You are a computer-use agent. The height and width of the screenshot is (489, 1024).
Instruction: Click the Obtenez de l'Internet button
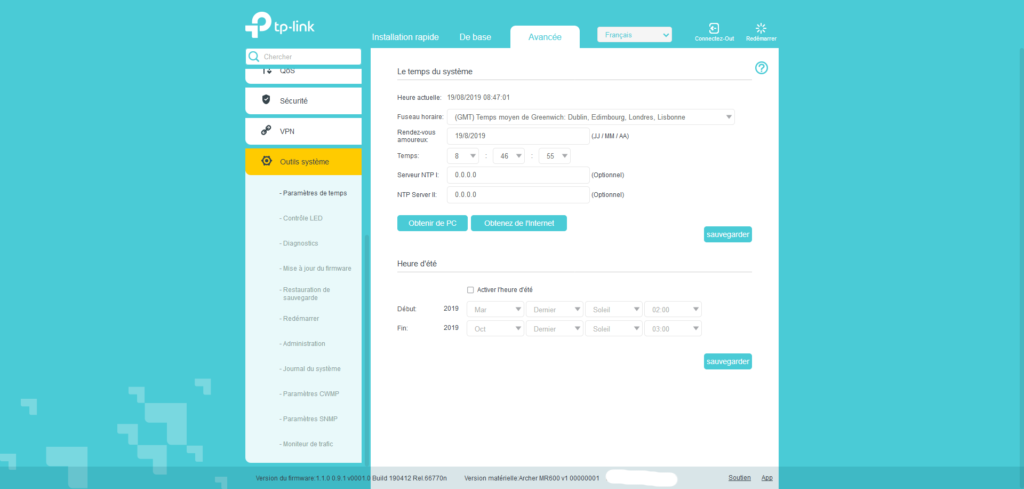[519, 223]
